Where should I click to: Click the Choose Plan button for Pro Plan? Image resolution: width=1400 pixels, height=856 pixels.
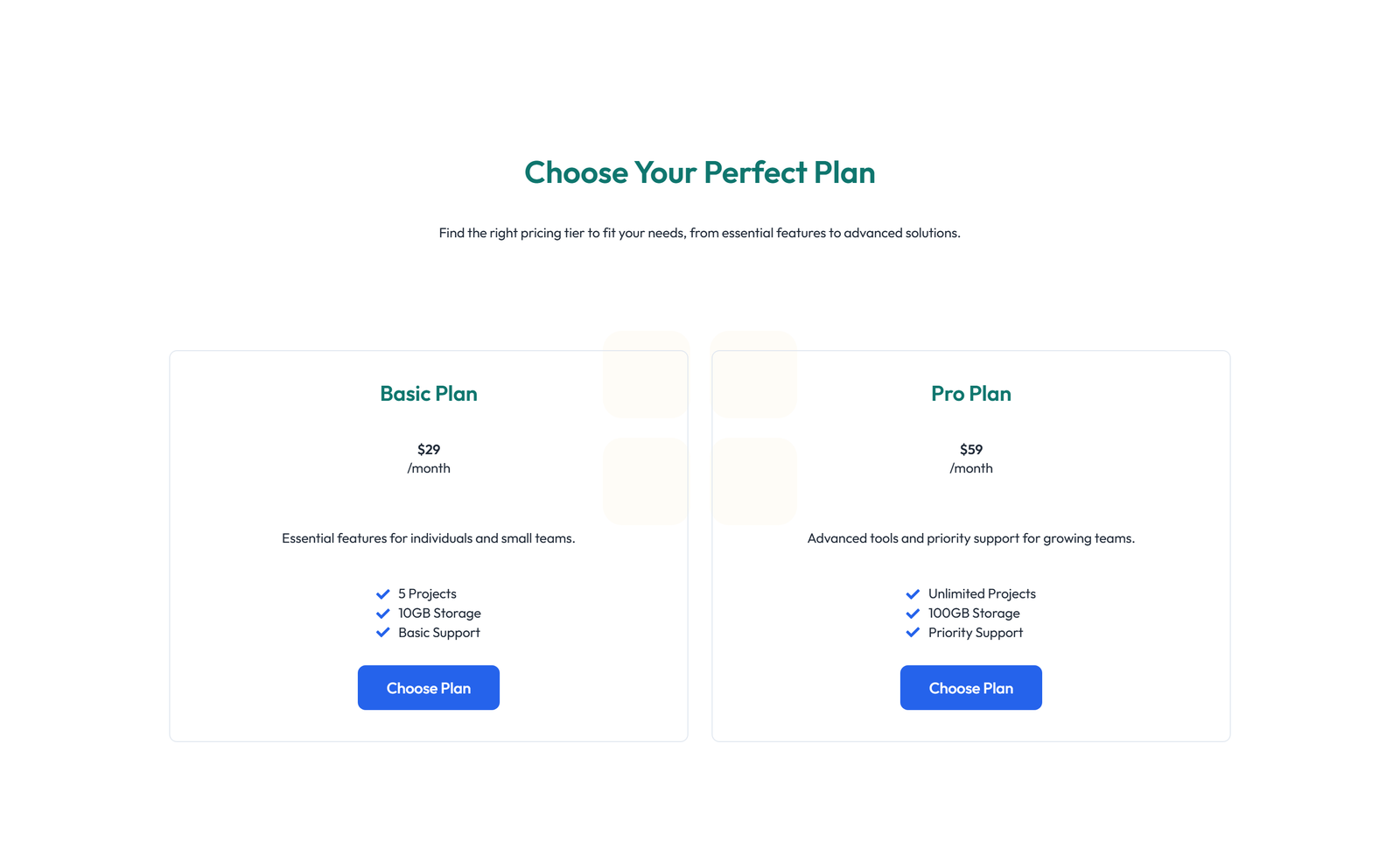[970, 687]
